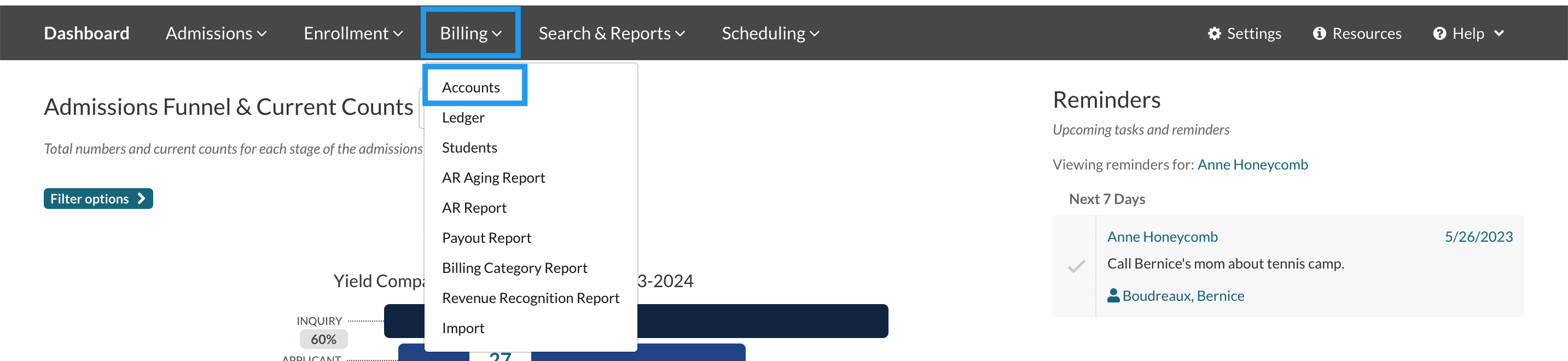
Task: Open Settings via the gear icon
Action: [1213, 33]
